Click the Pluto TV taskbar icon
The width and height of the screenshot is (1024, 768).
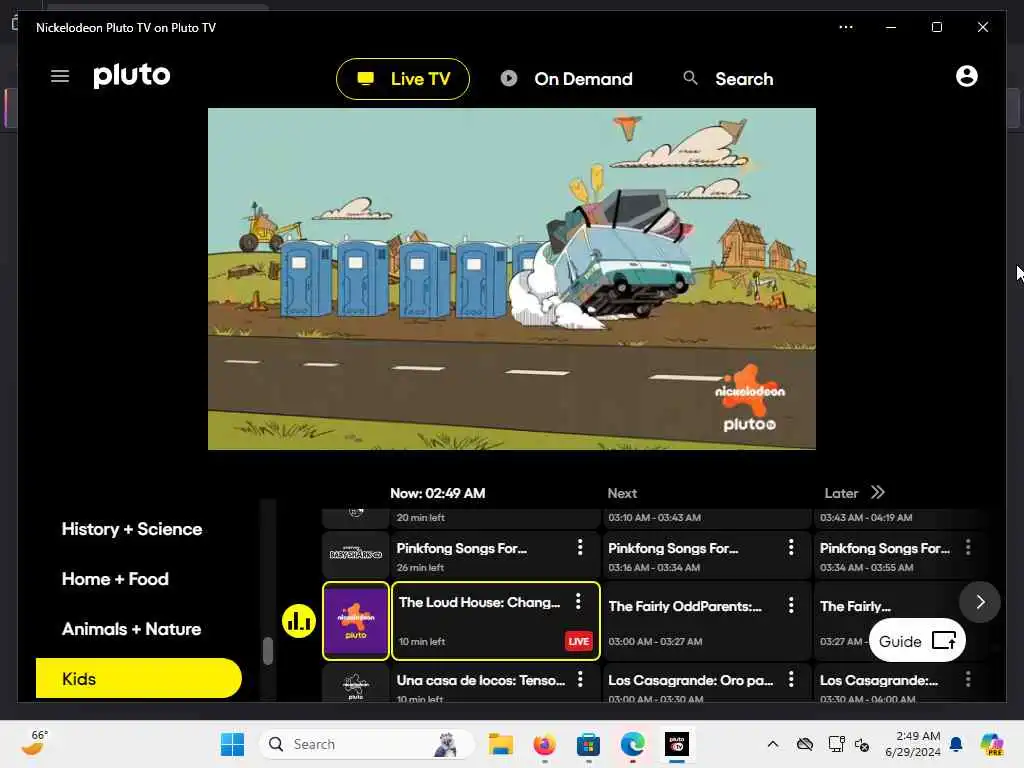(x=677, y=744)
